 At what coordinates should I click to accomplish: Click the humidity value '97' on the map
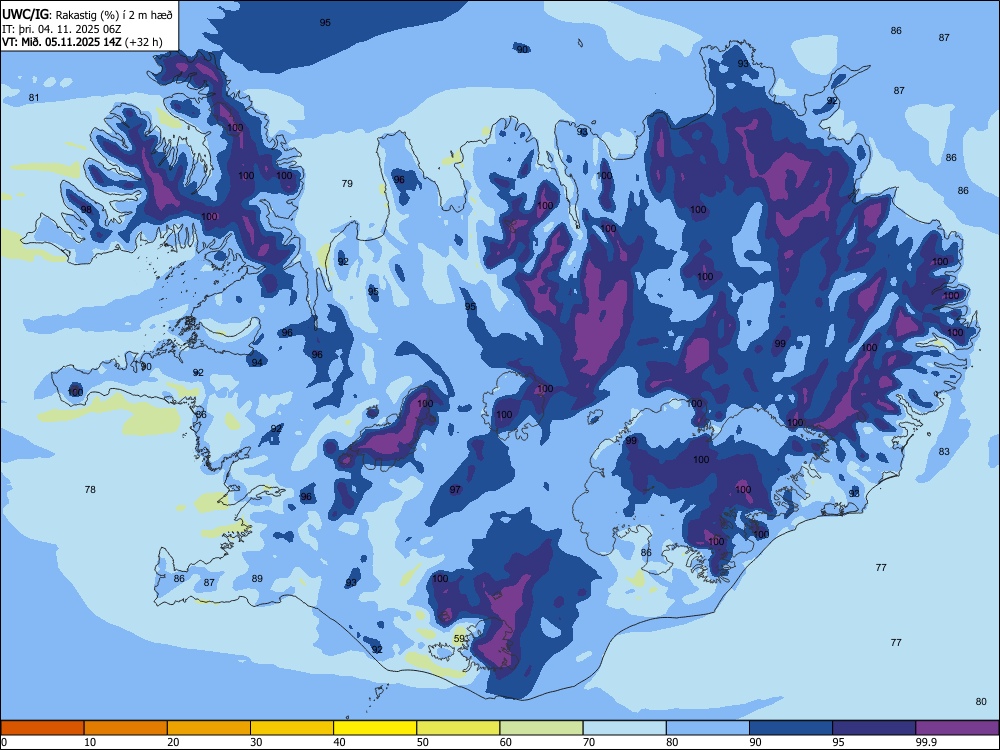coord(455,489)
